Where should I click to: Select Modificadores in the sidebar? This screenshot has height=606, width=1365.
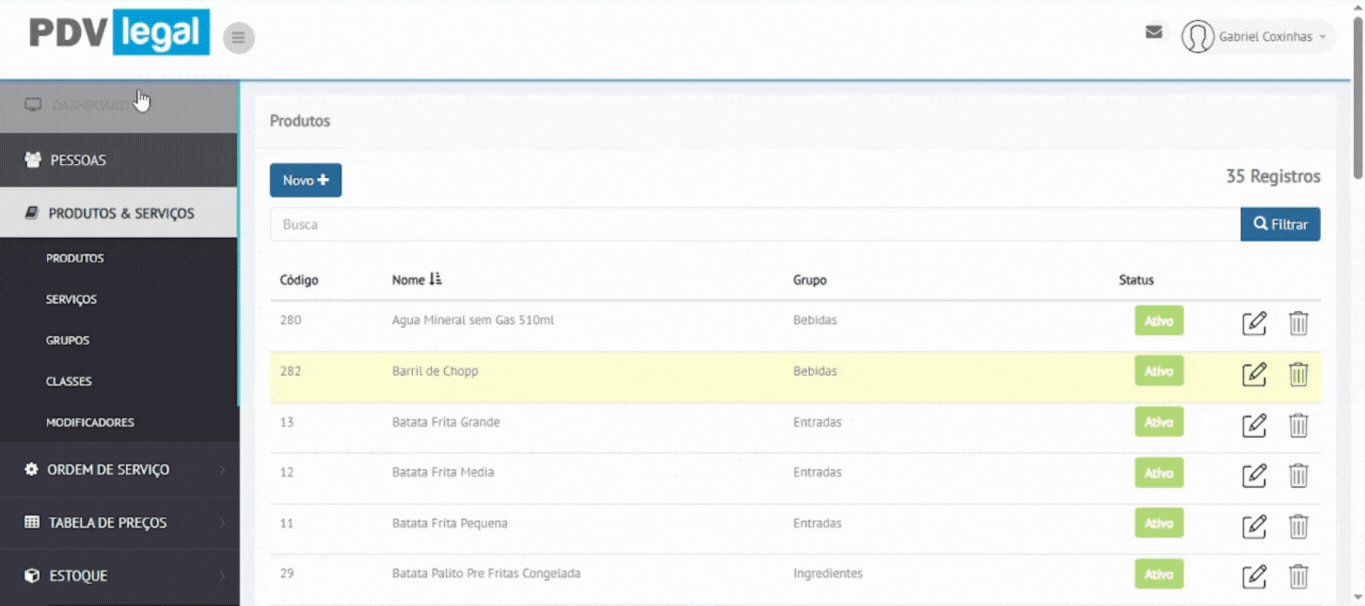coord(90,423)
